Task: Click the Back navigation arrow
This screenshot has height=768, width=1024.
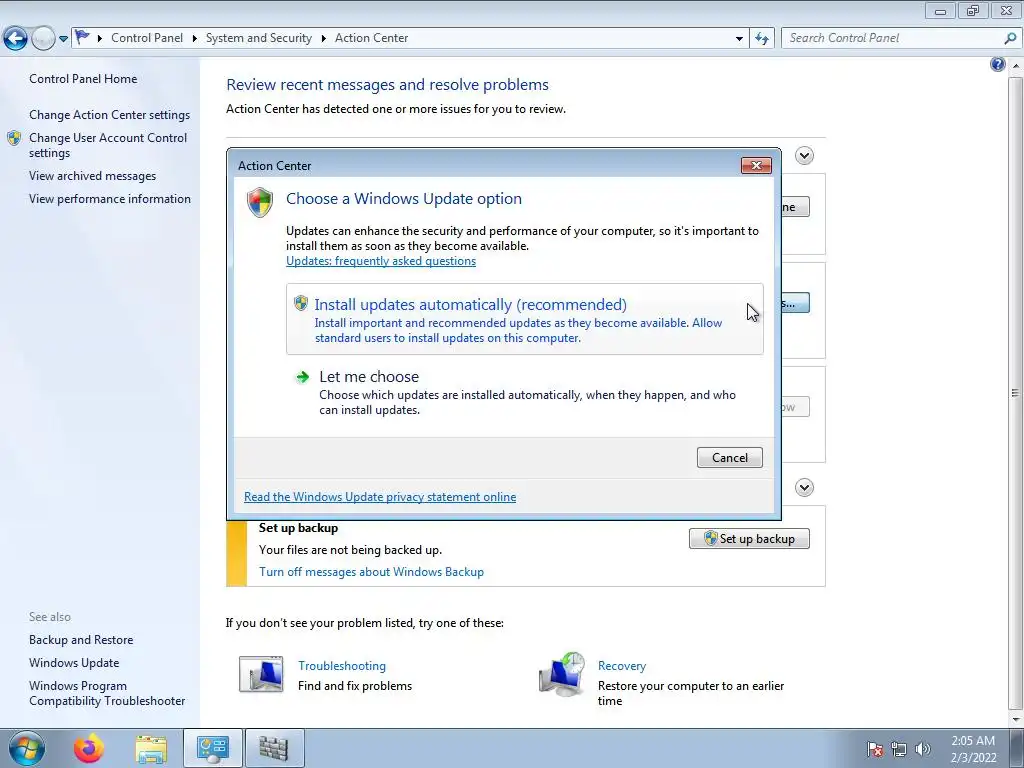Action: [16, 39]
